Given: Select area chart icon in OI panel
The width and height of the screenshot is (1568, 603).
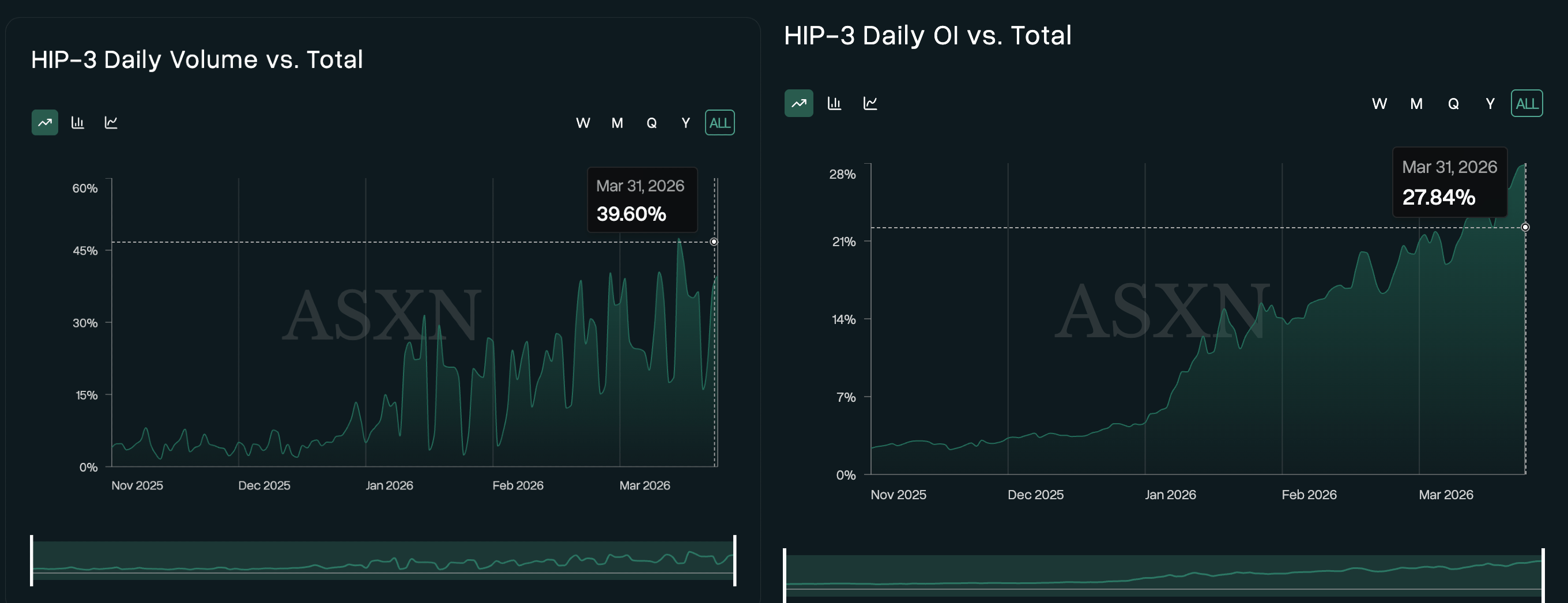Looking at the screenshot, I should (798, 103).
